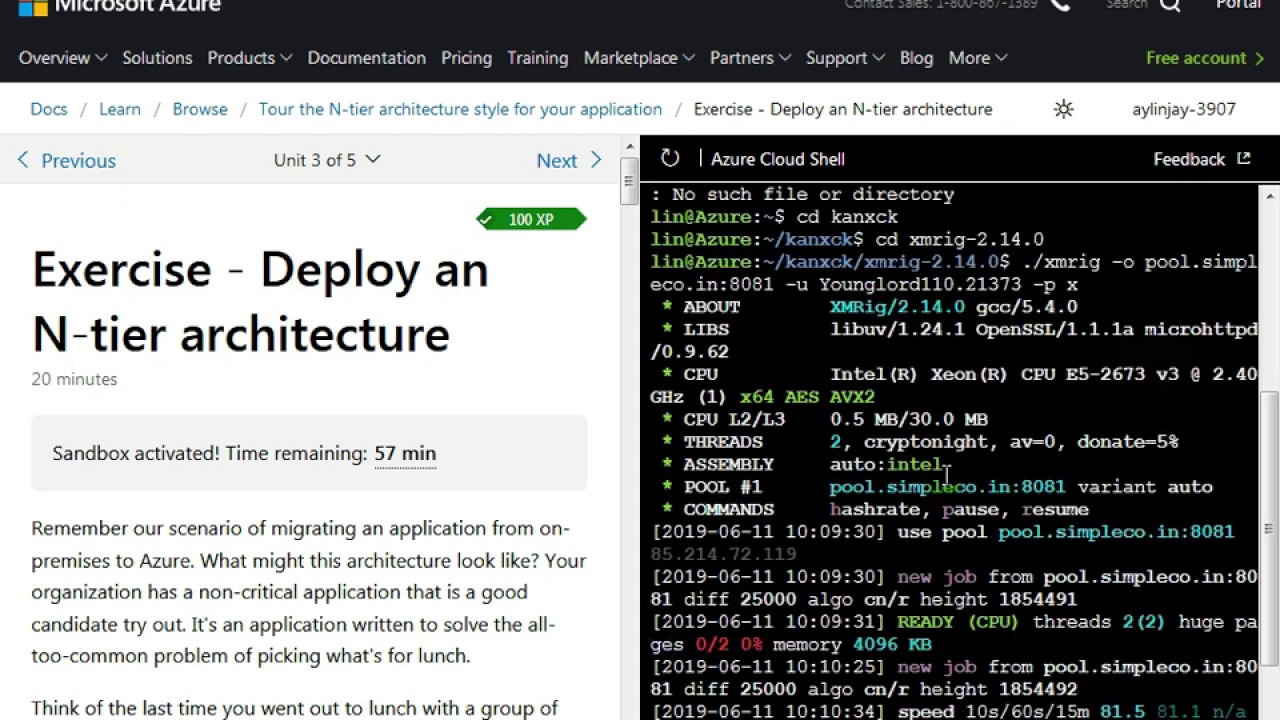Viewport: 1280px width, 720px height.
Task: Click the Previous arrow icon
Action: pos(23,160)
